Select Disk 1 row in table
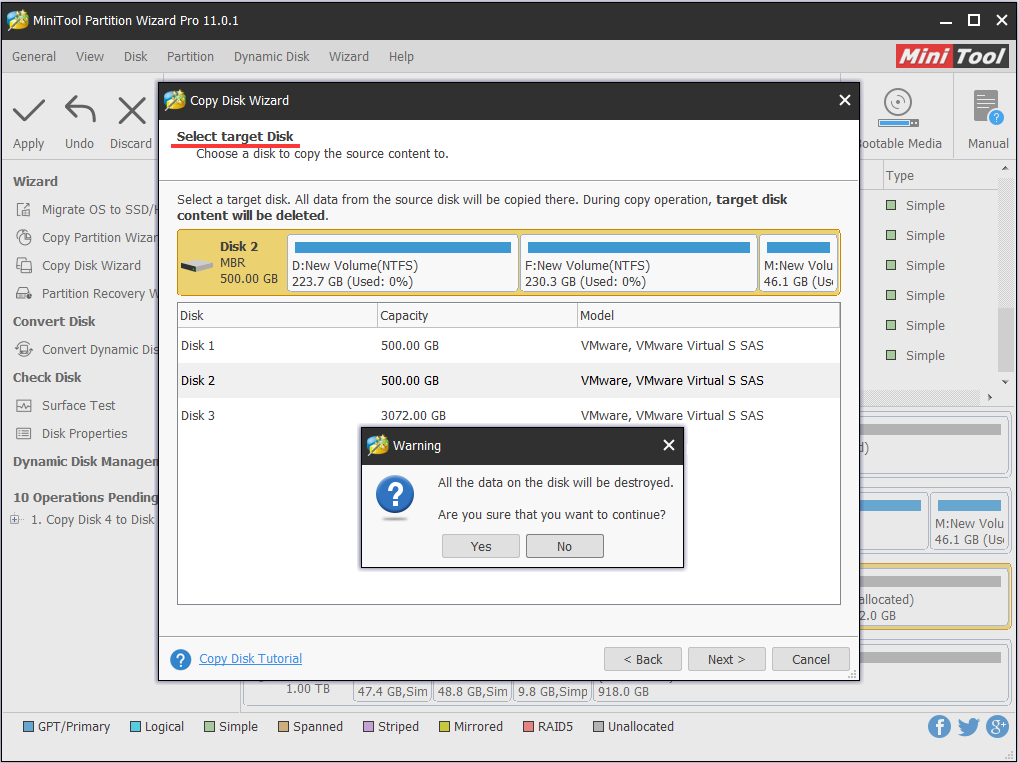The height and width of the screenshot is (763, 1019). (x=509, y=345)
